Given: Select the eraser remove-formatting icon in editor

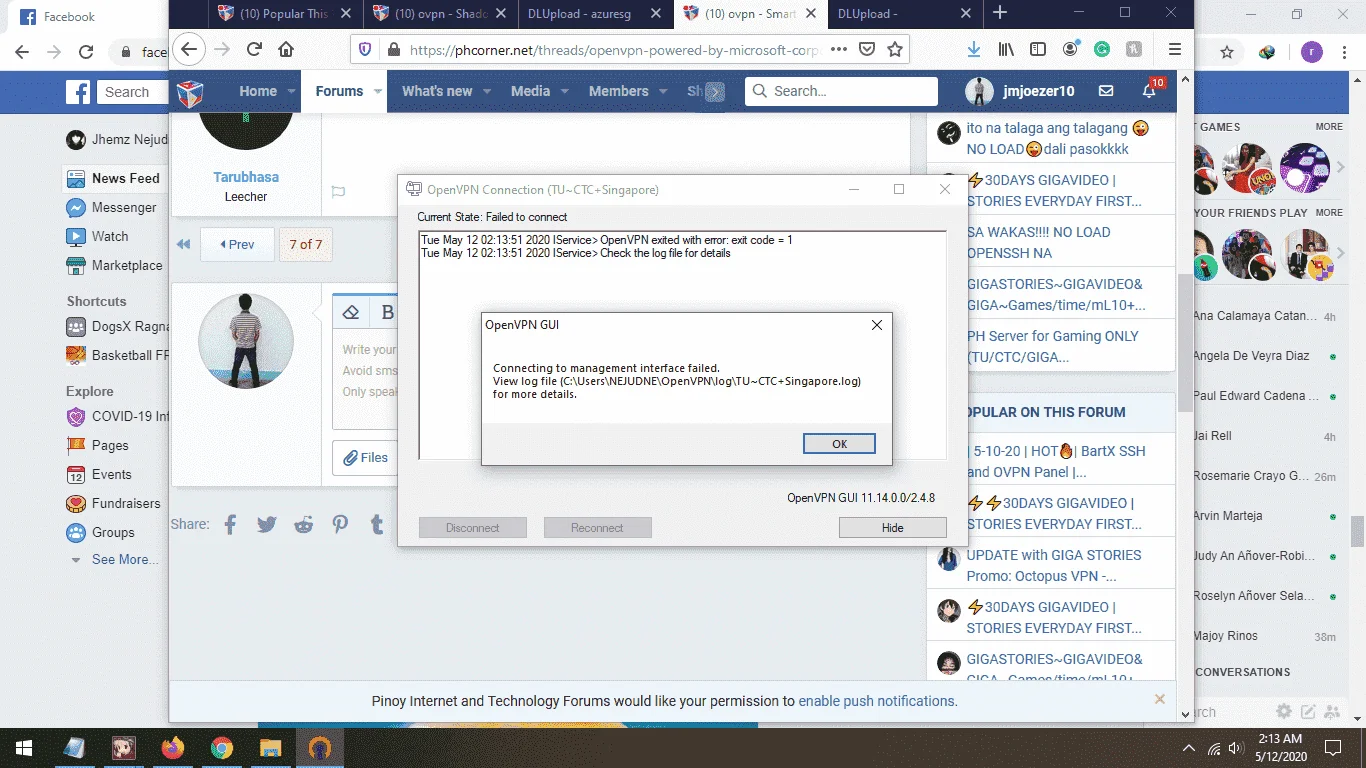Looking at the screenshot, I should click(x=350, y=312).
